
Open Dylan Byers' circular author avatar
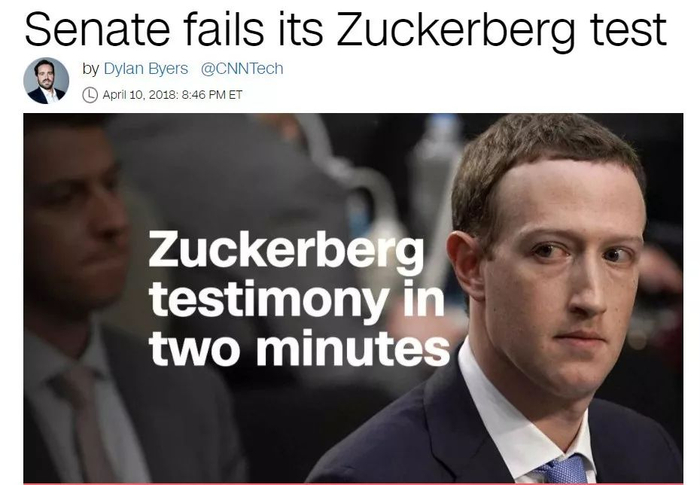[x=46, y=81]
